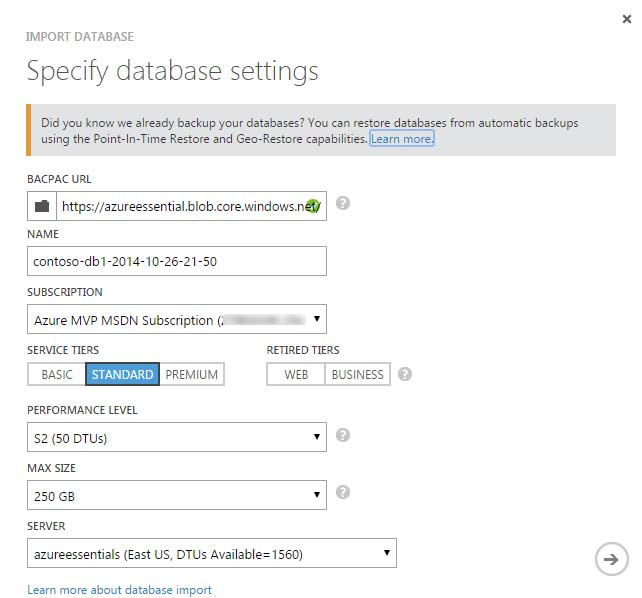The width and height of the screenshot is (642, 598).
Task: Click the Learn more link in banner
Action: 402,139
